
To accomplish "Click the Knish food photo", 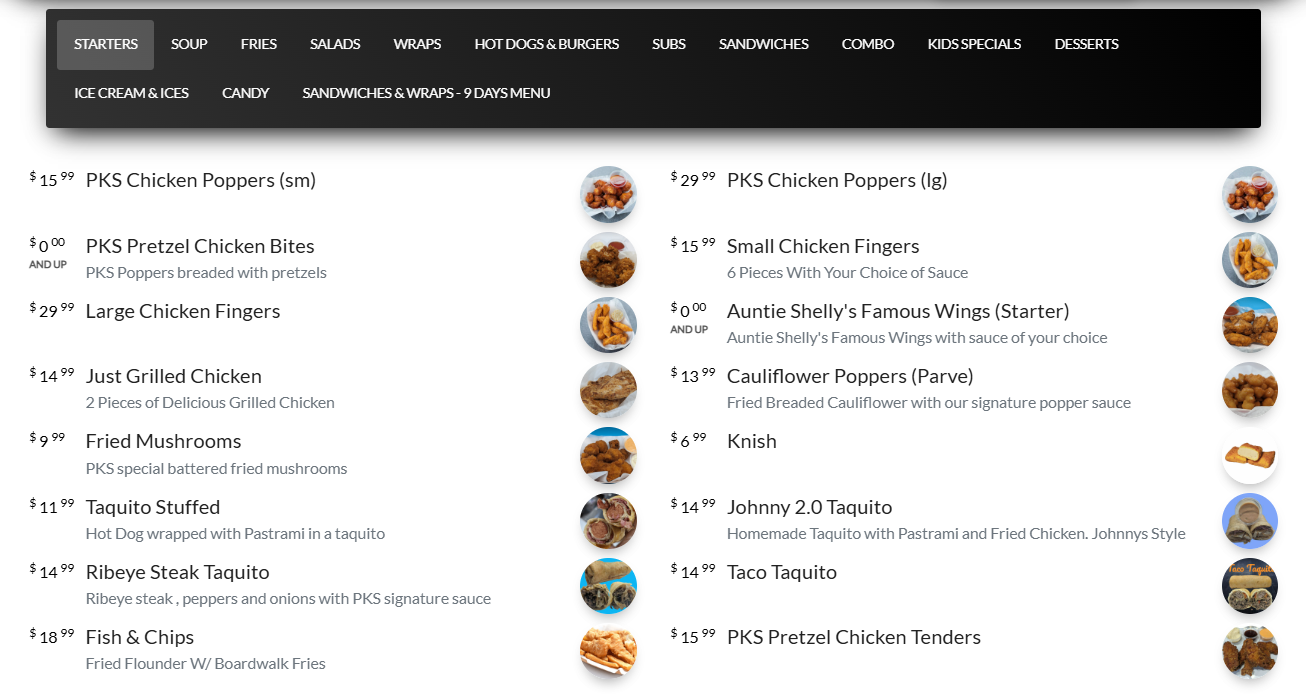I will coord(1249,455).
